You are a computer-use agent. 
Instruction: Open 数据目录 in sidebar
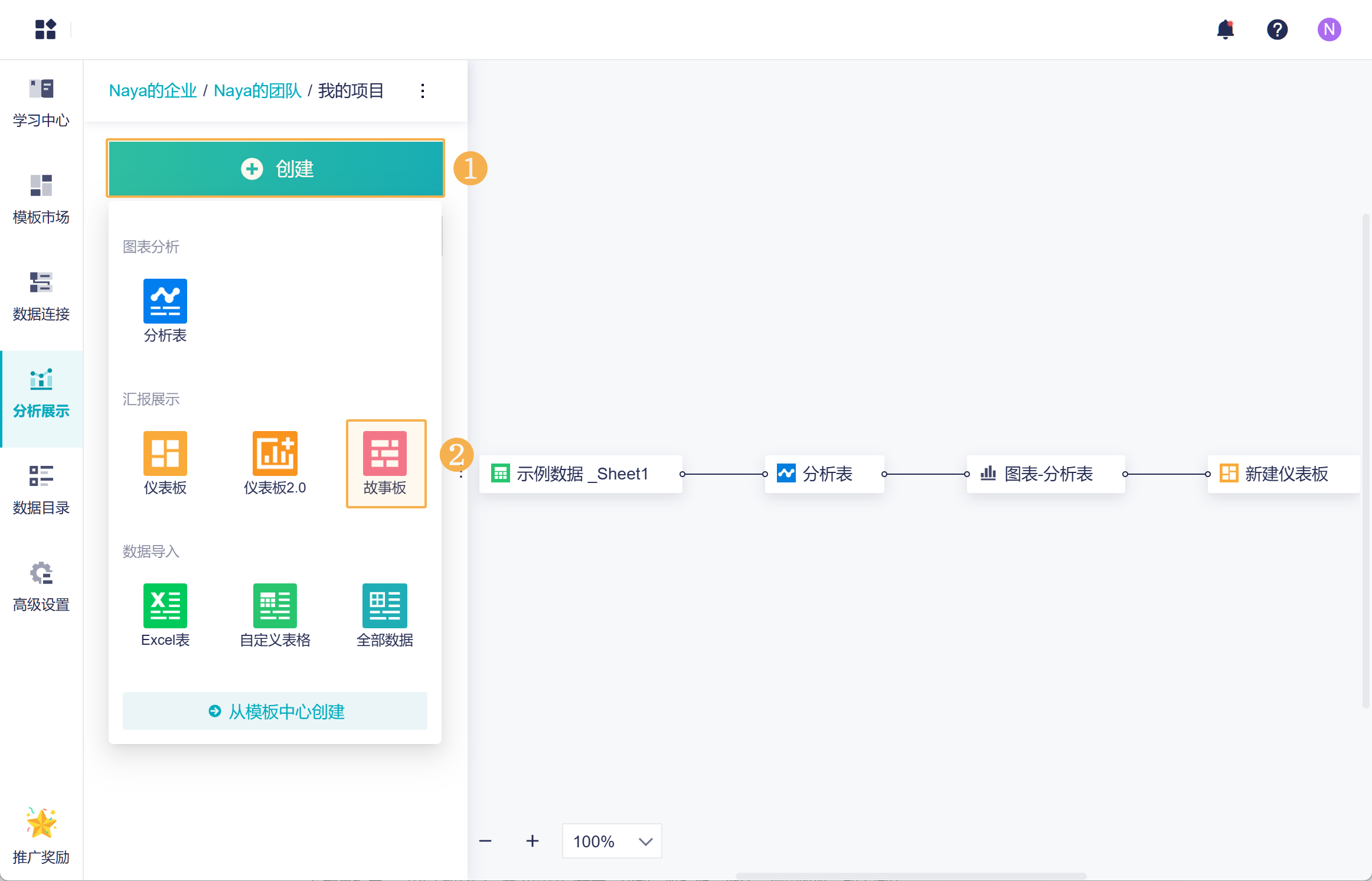(41, 491)
